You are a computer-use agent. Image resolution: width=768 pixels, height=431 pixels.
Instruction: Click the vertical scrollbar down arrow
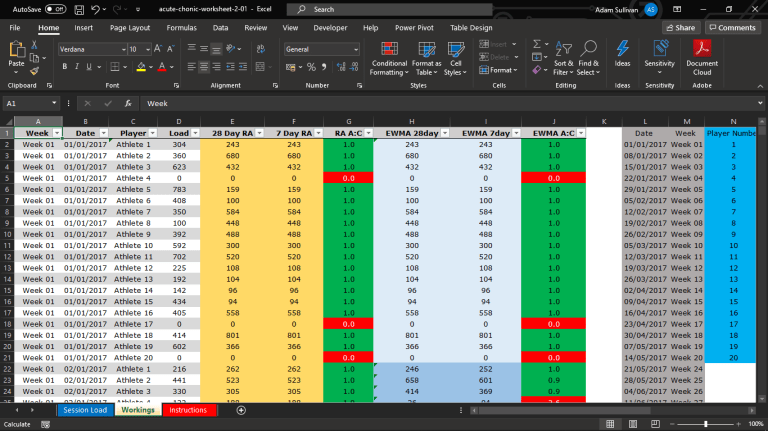(762, 399)
